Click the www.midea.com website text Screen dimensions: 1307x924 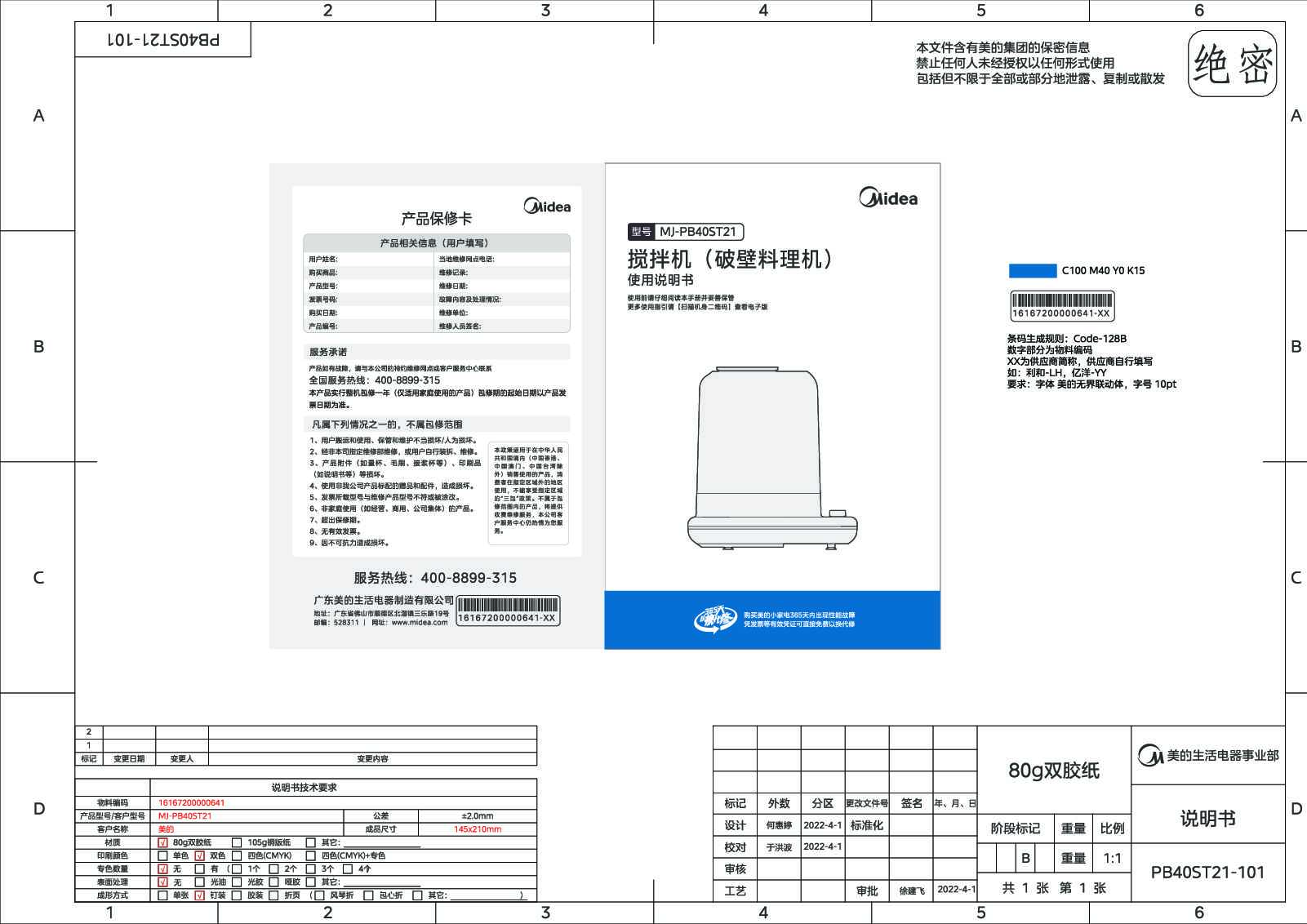(420, 622)
